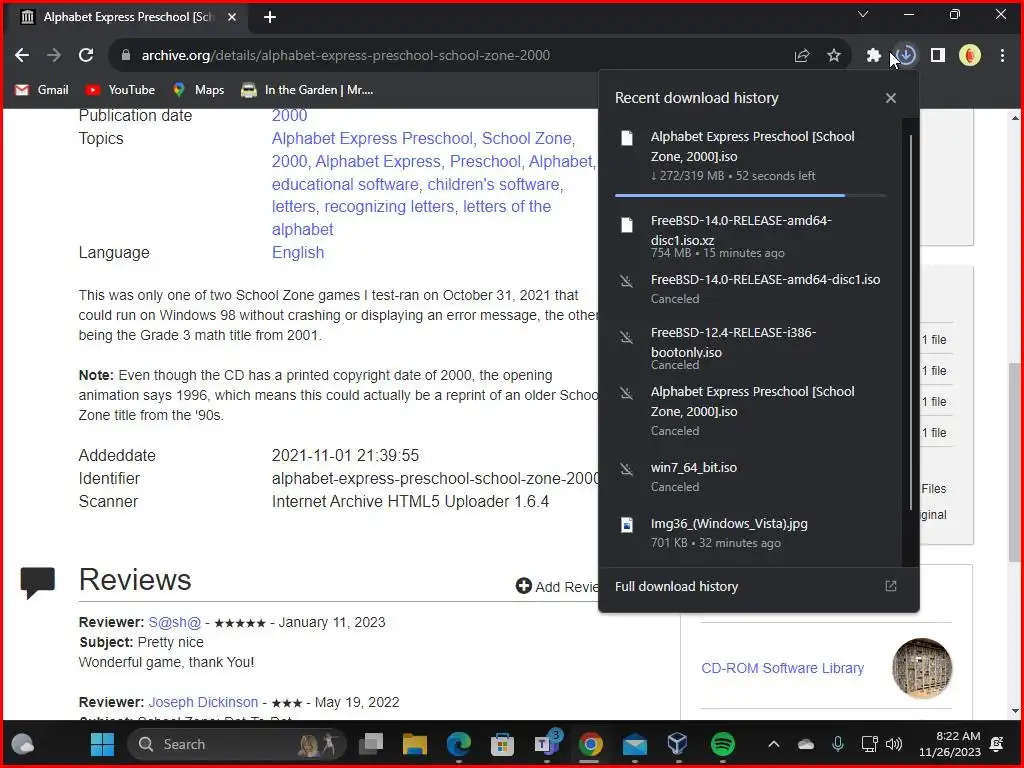
Task: Open reviewer S@sh@ profile link
Action: (x=174, y=622)
